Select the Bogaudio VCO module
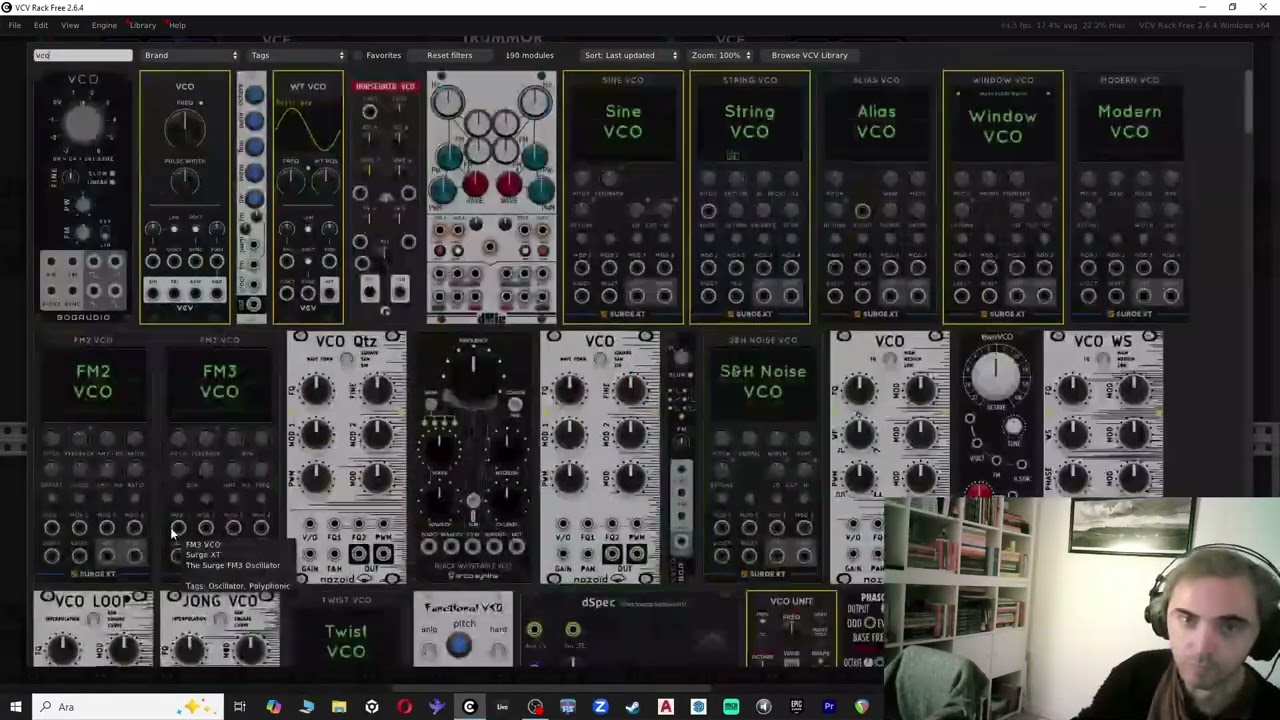The height and width of the screenshot is (720, 1280). (x=84, y=197)
